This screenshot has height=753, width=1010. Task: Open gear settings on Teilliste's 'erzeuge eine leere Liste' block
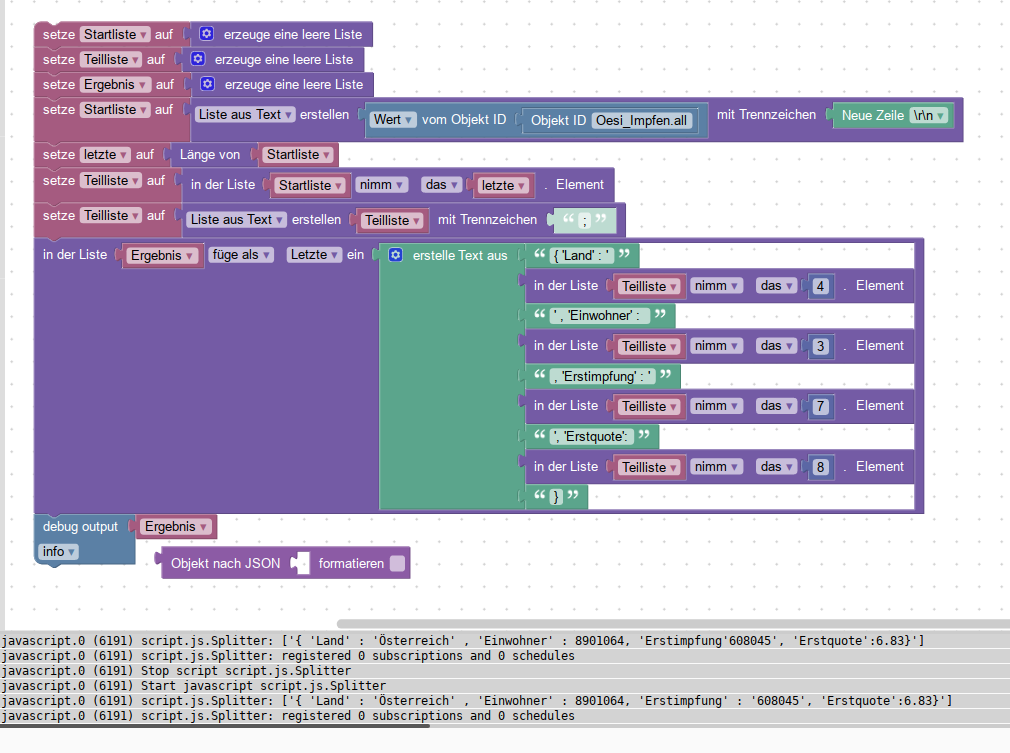(198, 59)
